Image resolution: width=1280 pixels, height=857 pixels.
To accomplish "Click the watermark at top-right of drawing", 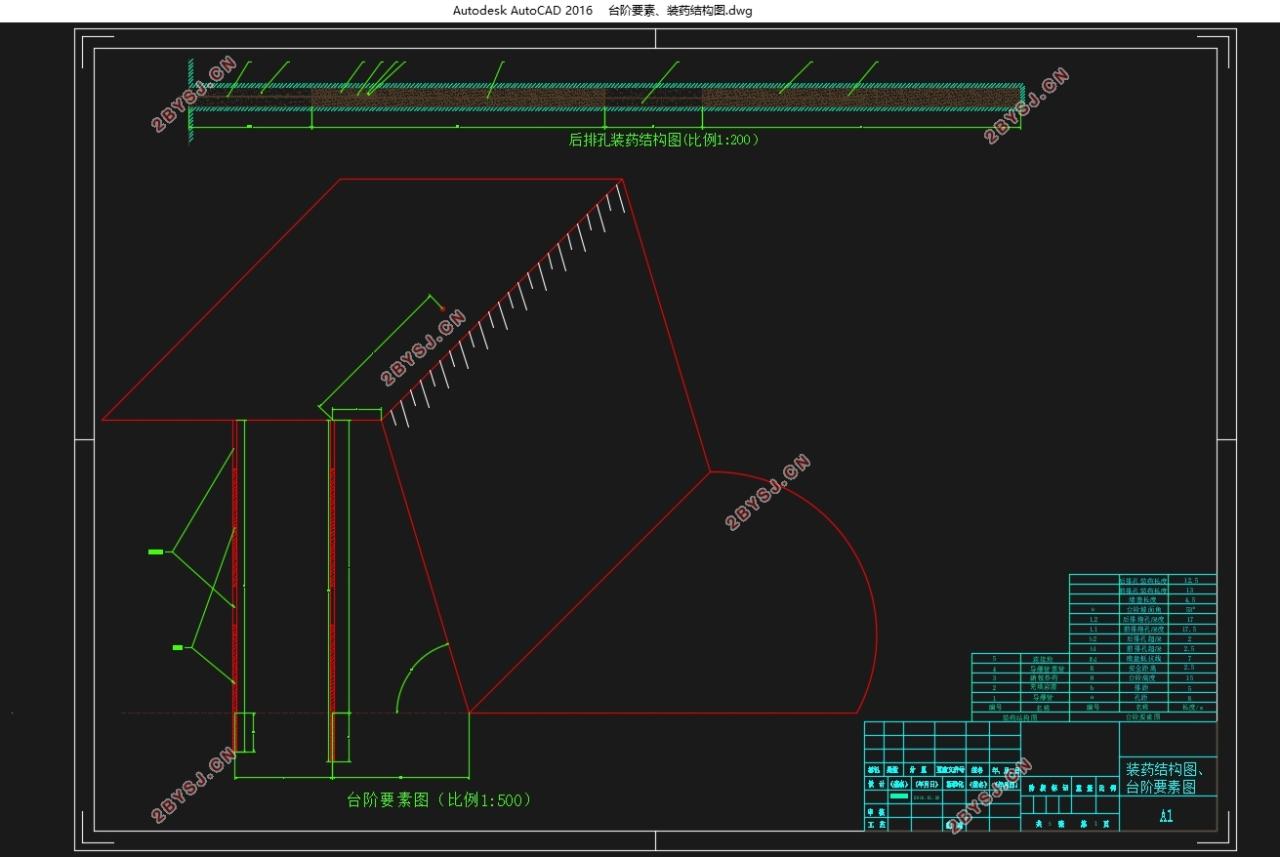I will click(1026, 106).
